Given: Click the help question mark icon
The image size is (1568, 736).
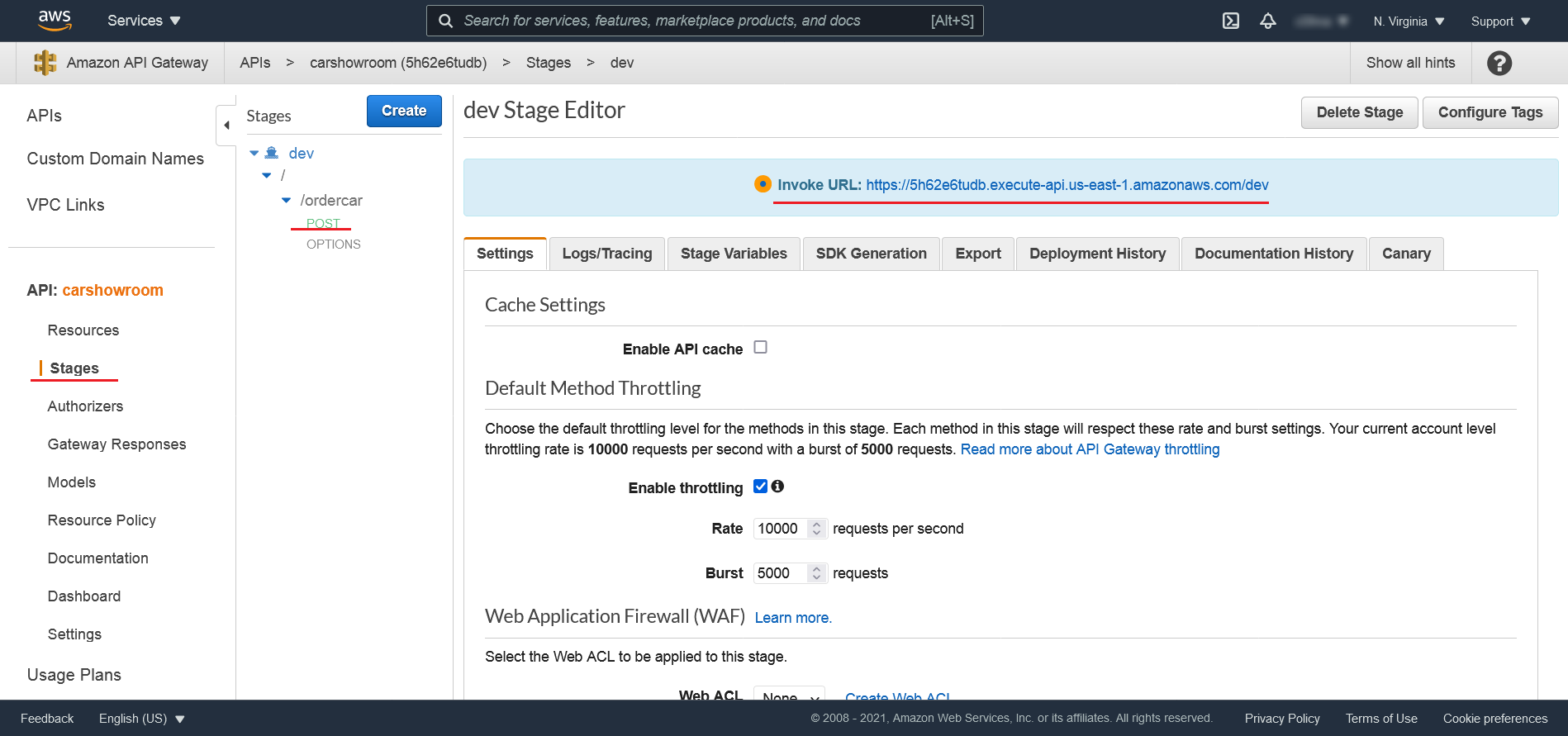Looking at the screenshot, I should point(1499,63).
